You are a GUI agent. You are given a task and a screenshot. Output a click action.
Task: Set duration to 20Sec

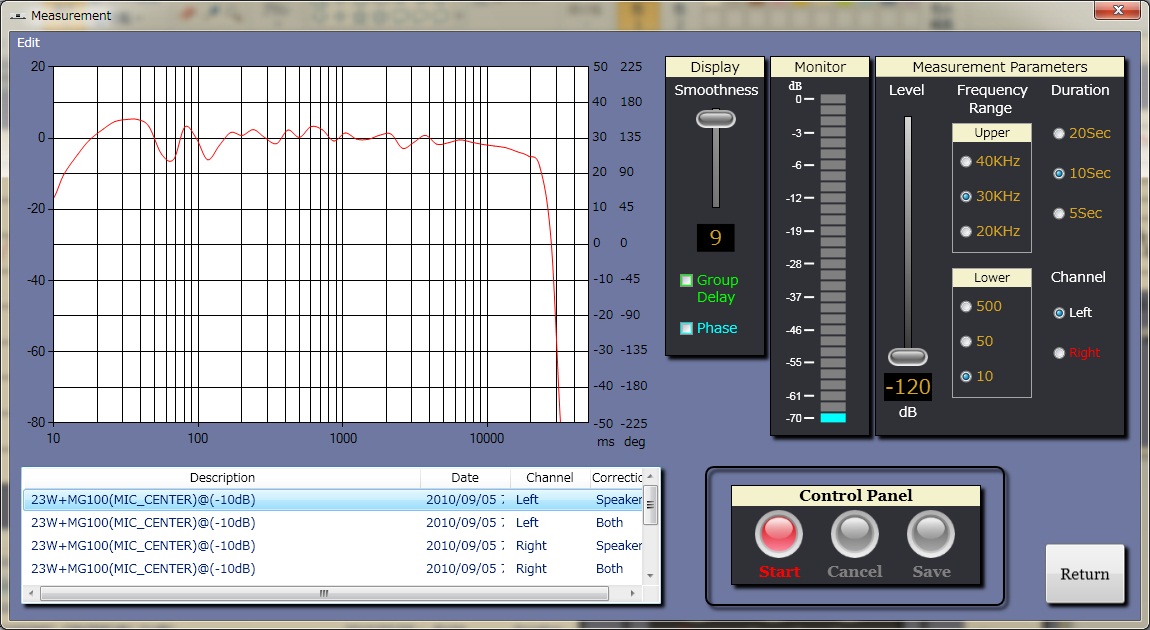coord(1059,133)
